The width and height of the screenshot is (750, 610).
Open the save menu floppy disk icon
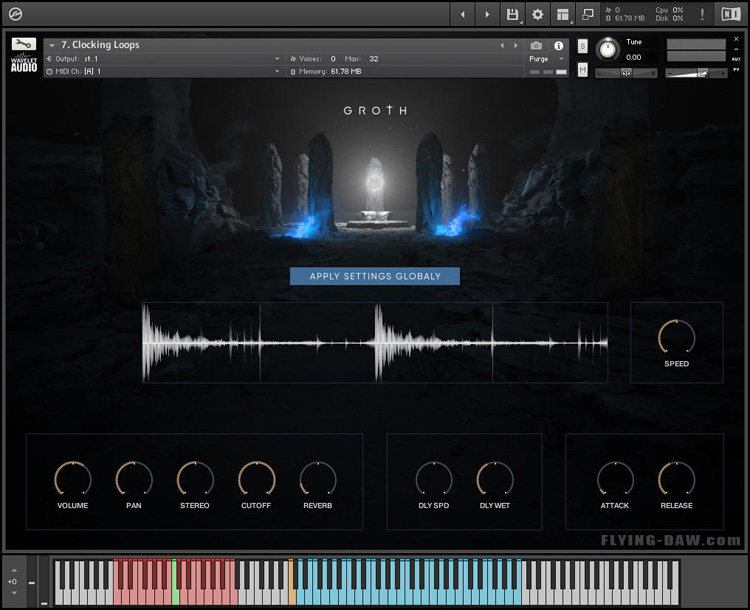point(513,14)
